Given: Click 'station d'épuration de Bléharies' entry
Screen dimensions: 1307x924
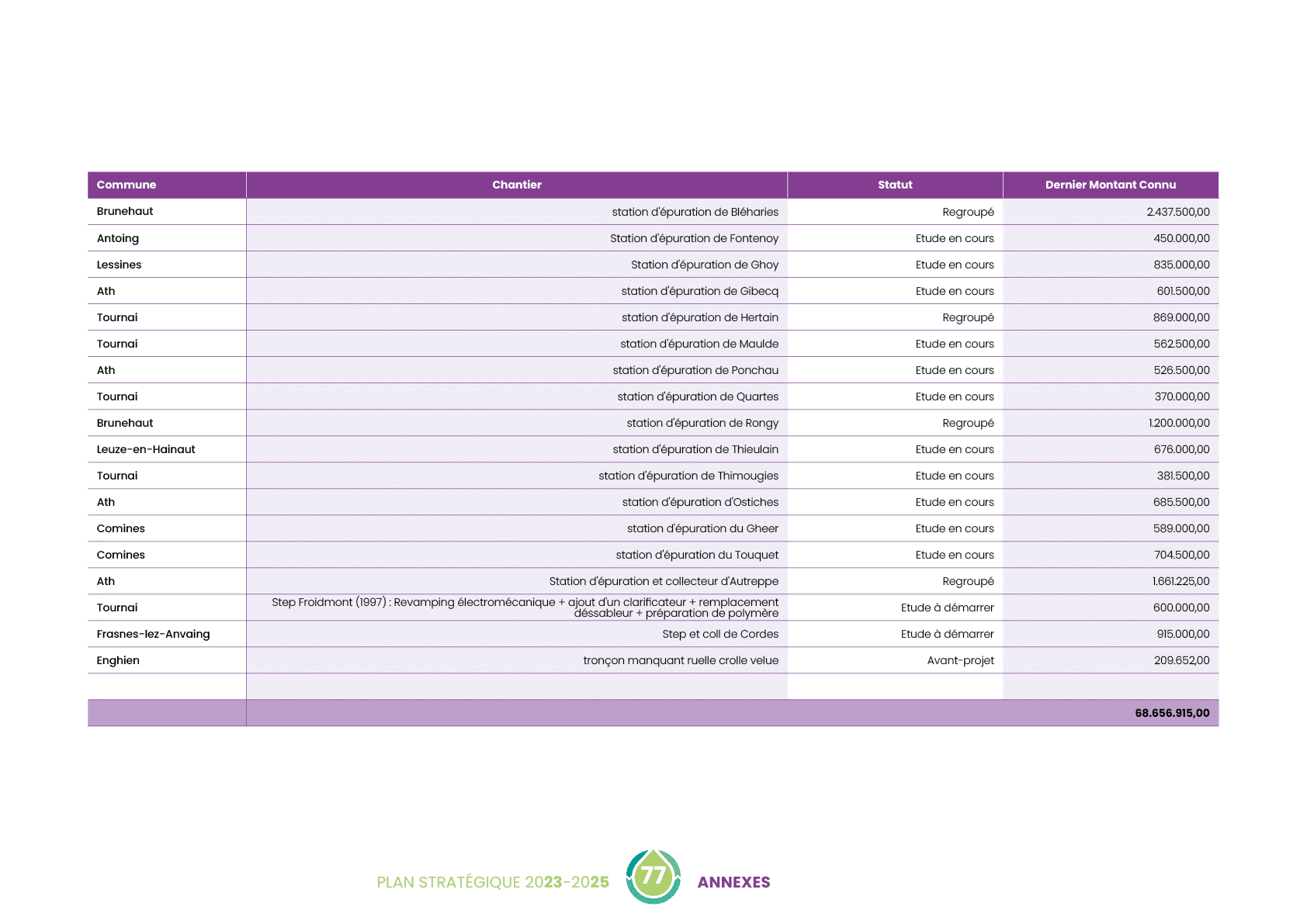Looking at the screenshot, I should [x=695, y=212].
